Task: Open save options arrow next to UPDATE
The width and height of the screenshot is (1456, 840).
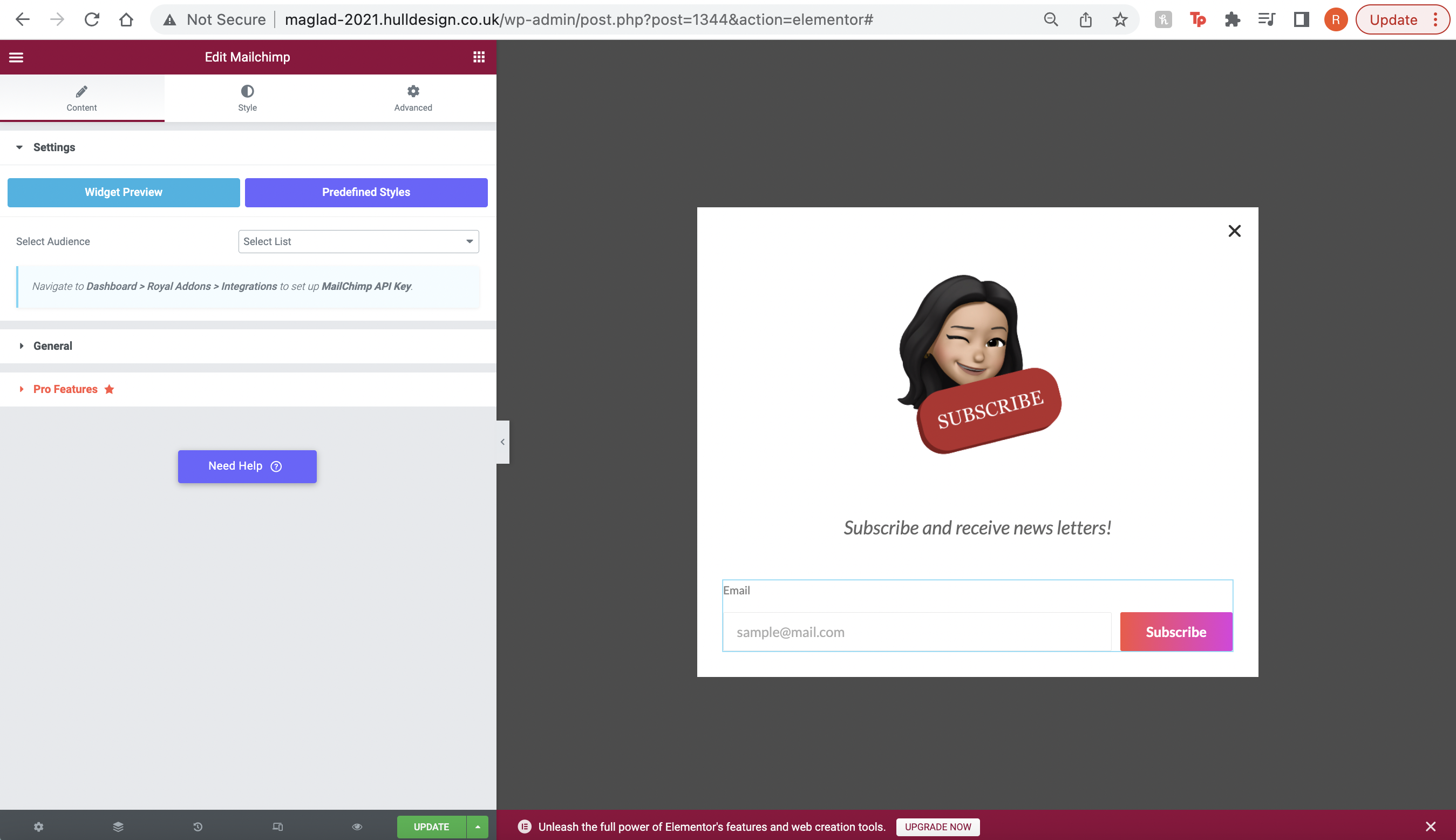Action: coord(478,827)
